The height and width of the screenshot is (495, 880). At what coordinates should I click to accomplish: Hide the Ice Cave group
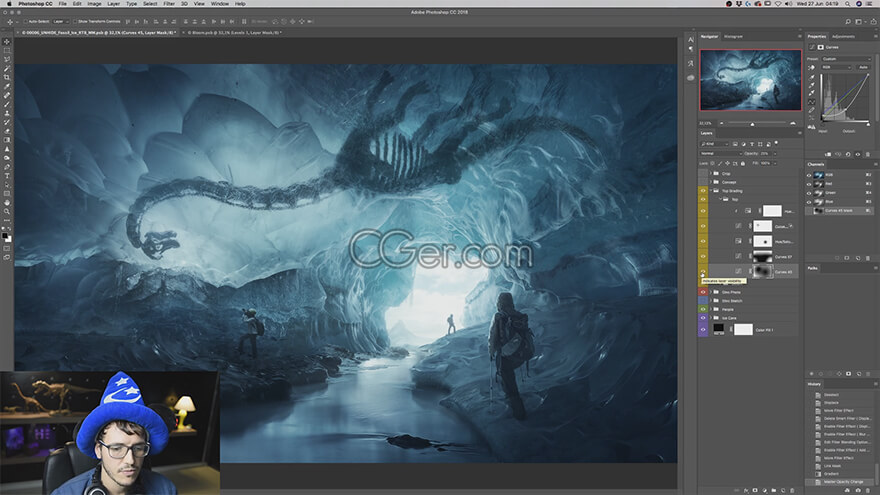pyautogui.click(x=703, y=318)
